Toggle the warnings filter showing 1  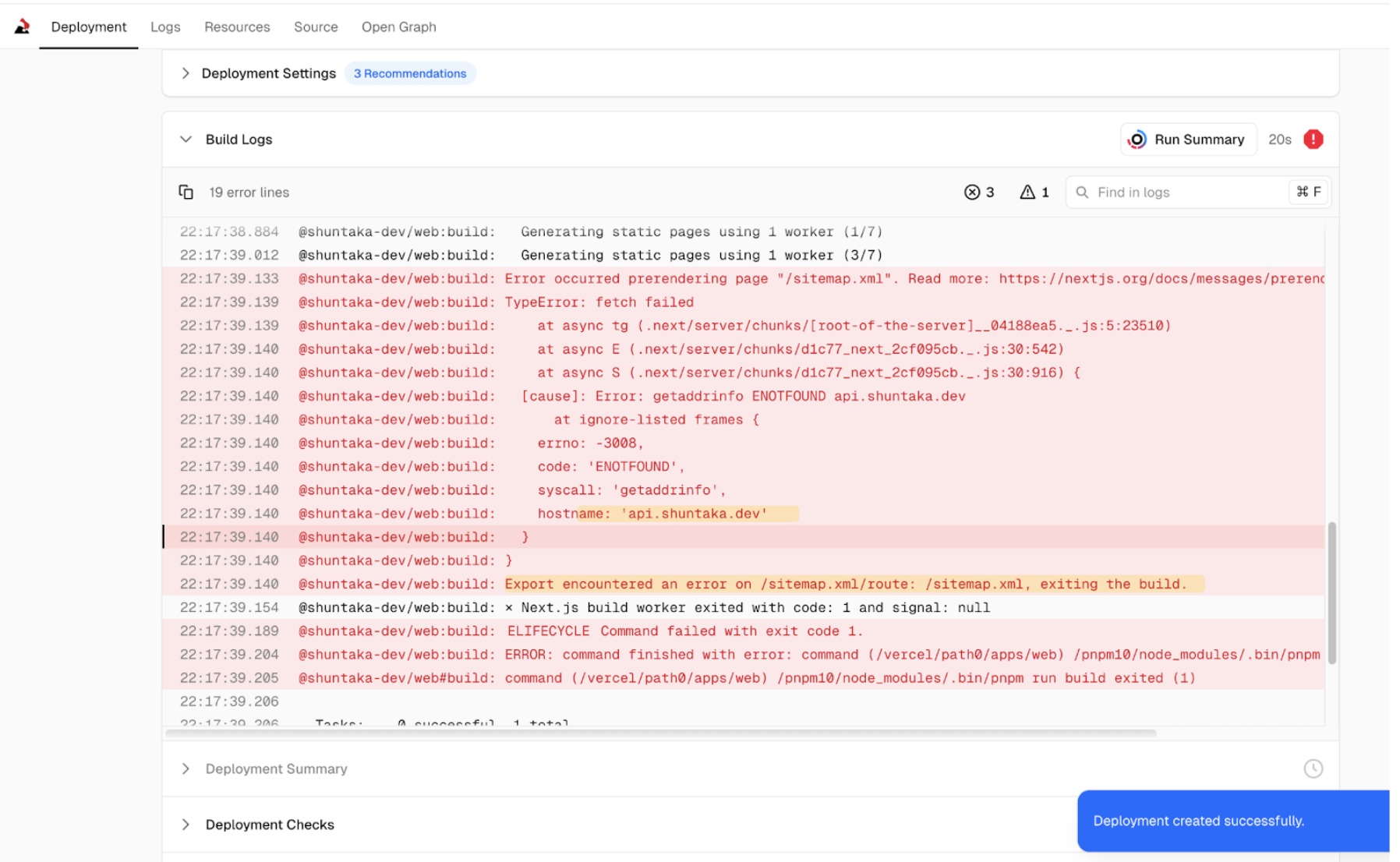(1034, 193)
